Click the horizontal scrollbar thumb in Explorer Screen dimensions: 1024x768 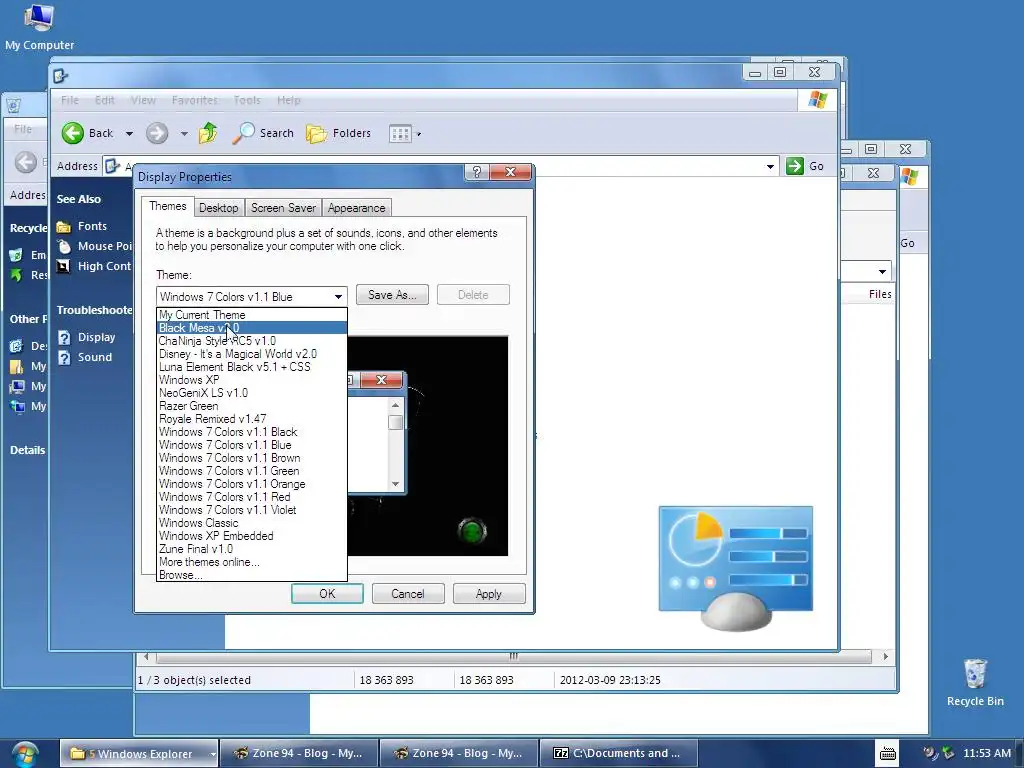coord(514,656)
